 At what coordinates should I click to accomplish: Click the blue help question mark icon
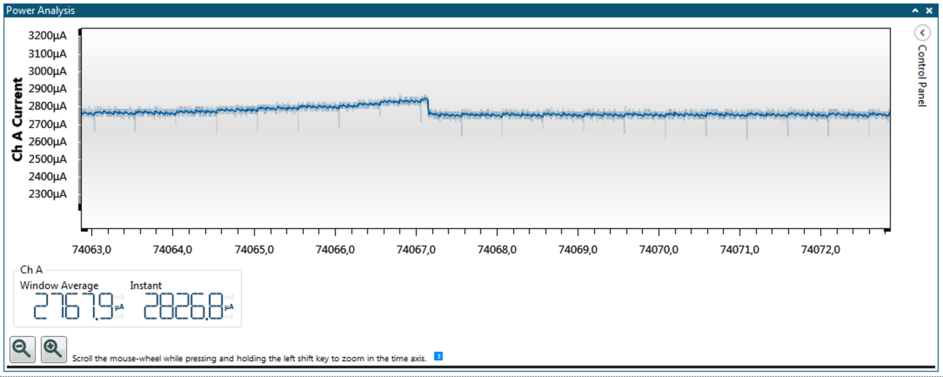[x=438, y=357]
